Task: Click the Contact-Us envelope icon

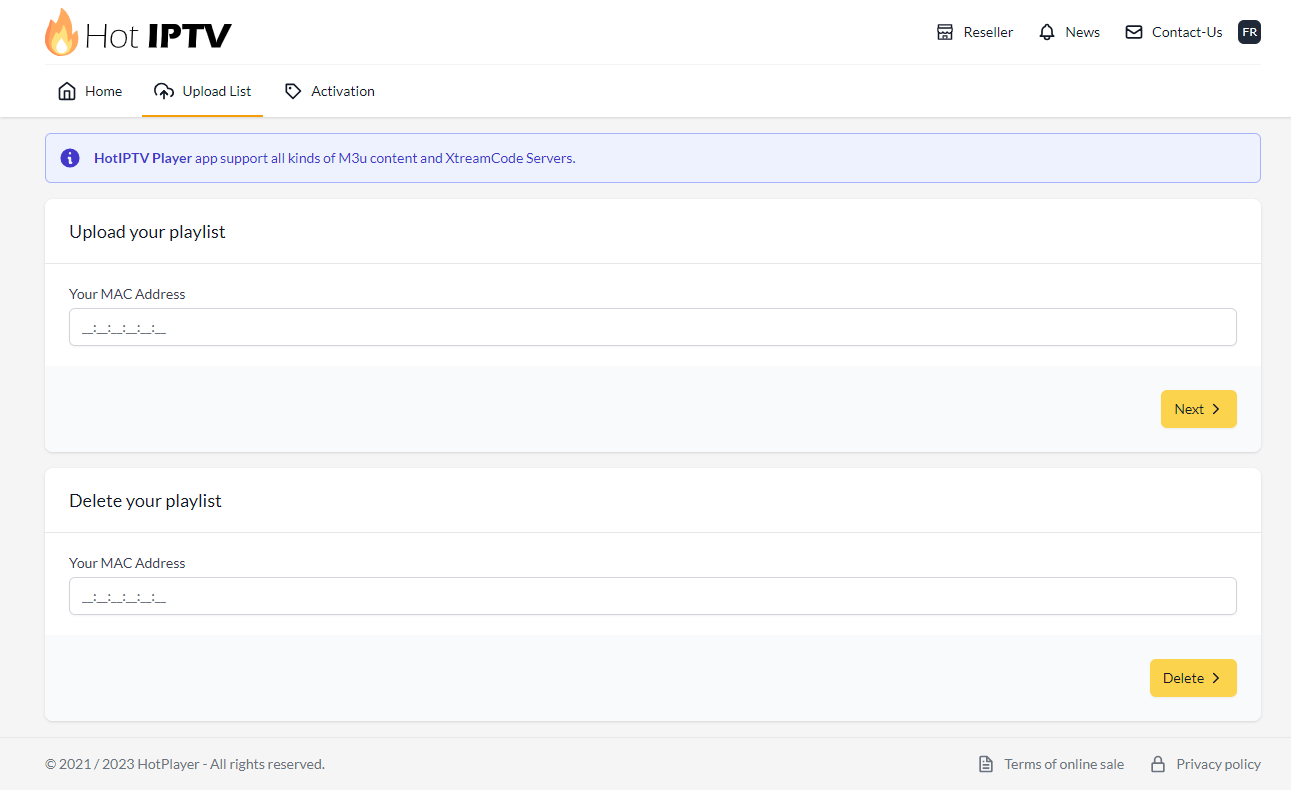Action: pyautogui.click(x=1133, y=32)
